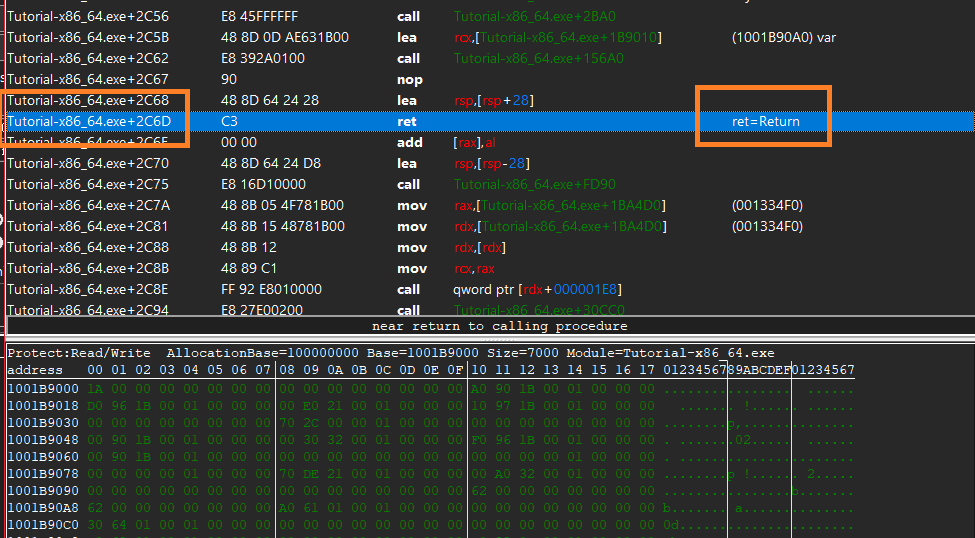Select the Tutorial-x86_64.exe+2C56 call row address

point(88,16)
